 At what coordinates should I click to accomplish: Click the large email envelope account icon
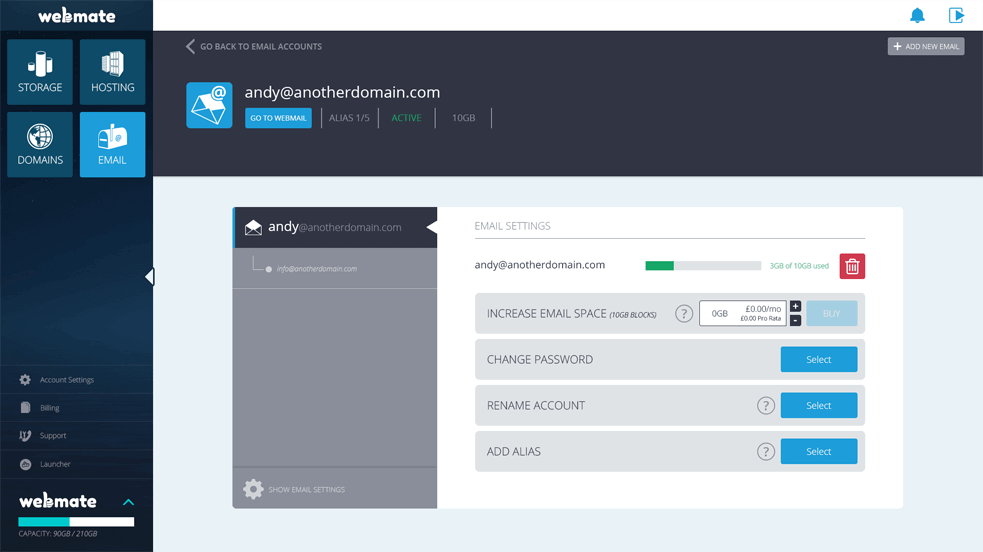[209, 105]
